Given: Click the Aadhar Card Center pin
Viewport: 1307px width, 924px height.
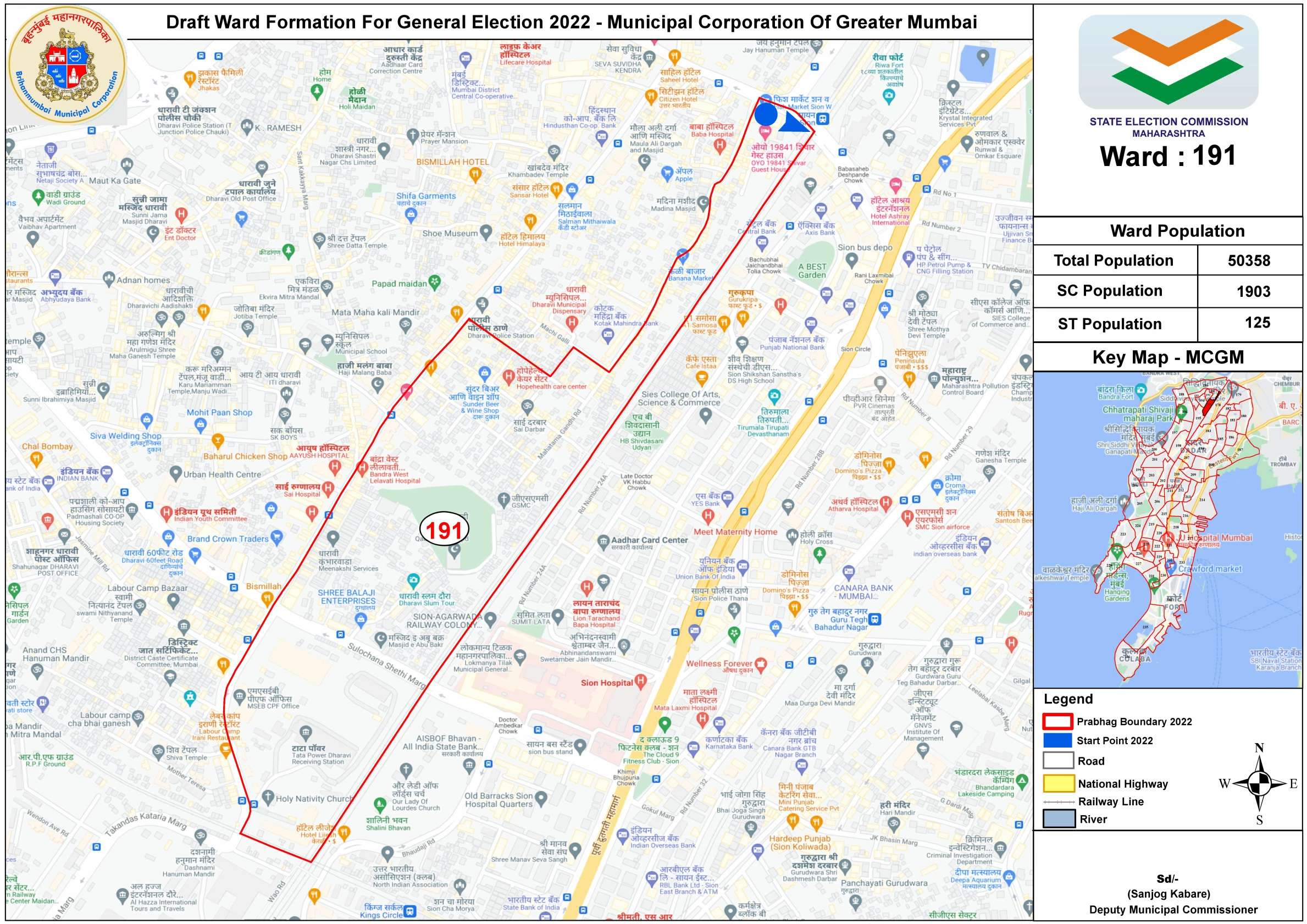Looking at the screenshot, I should pos(603,541).
